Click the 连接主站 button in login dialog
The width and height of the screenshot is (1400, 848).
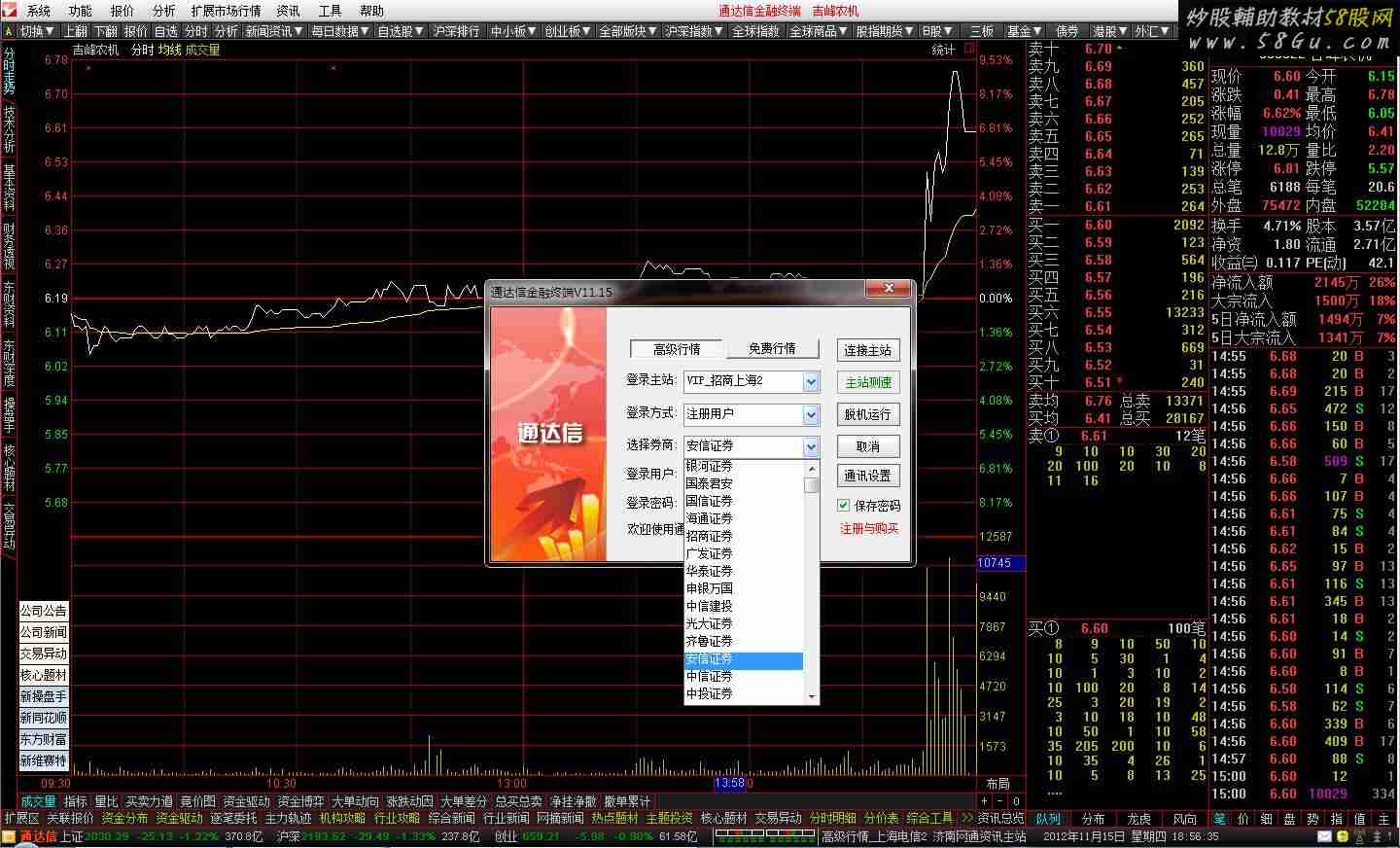(x=868, y=350)
